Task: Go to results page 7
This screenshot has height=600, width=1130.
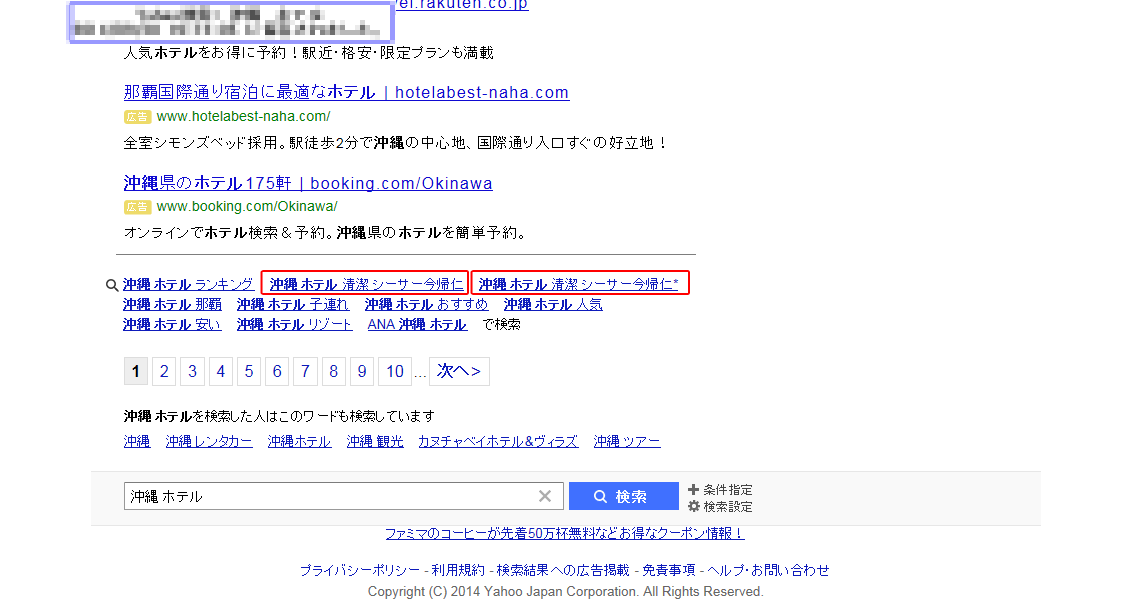Action: pos(306,372)
